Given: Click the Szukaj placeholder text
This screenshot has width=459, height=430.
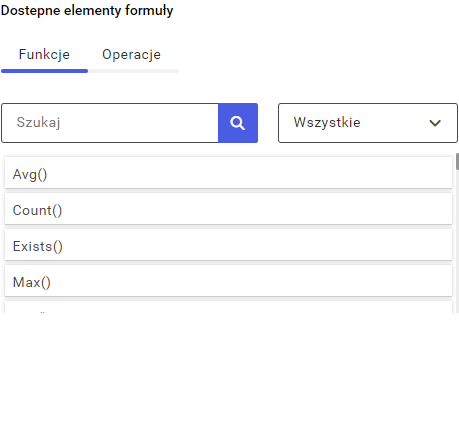Looking at the screenshot, I should point(38,123).
